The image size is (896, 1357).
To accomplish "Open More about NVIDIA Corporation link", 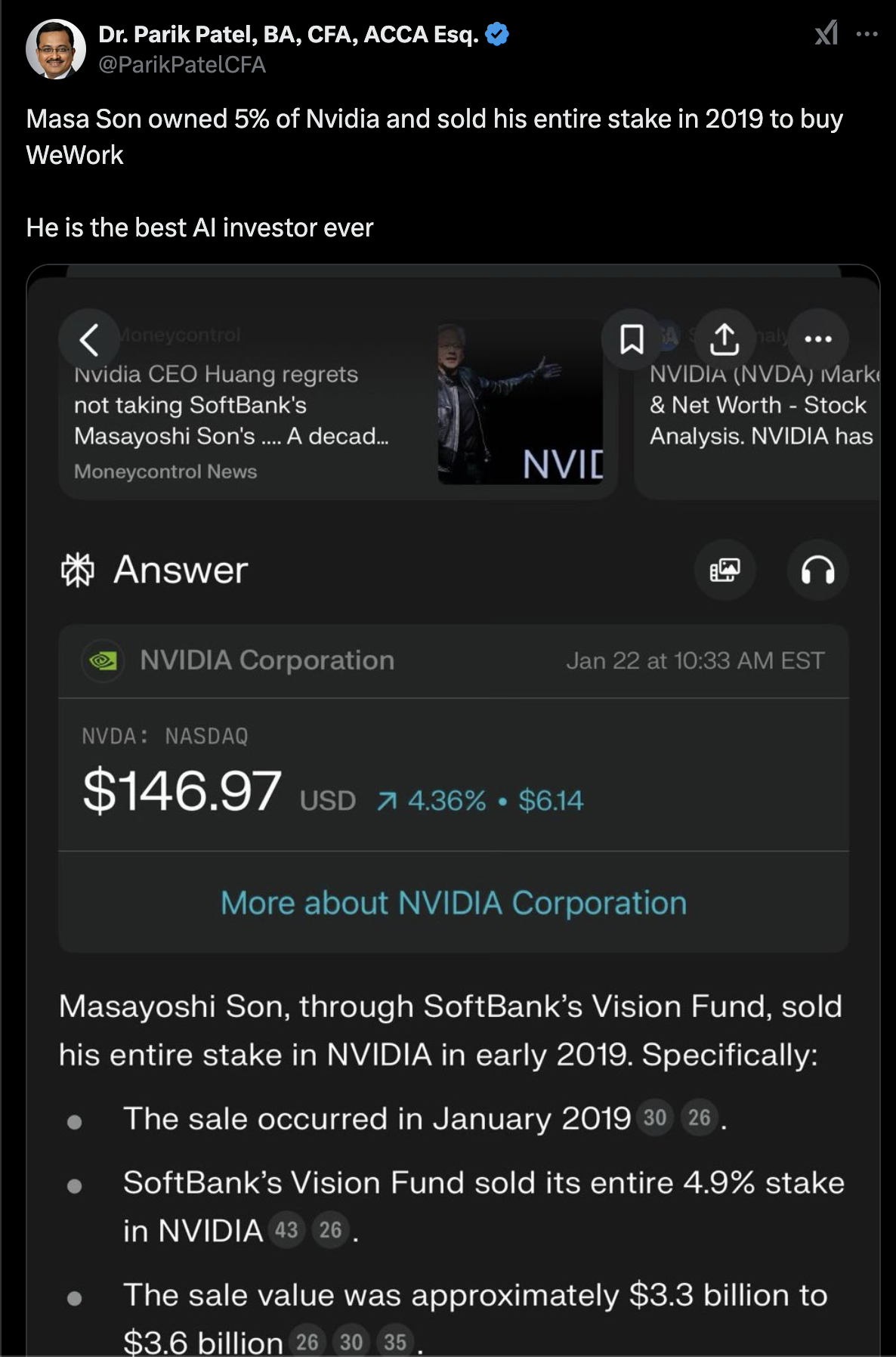I will coord(453,903).
